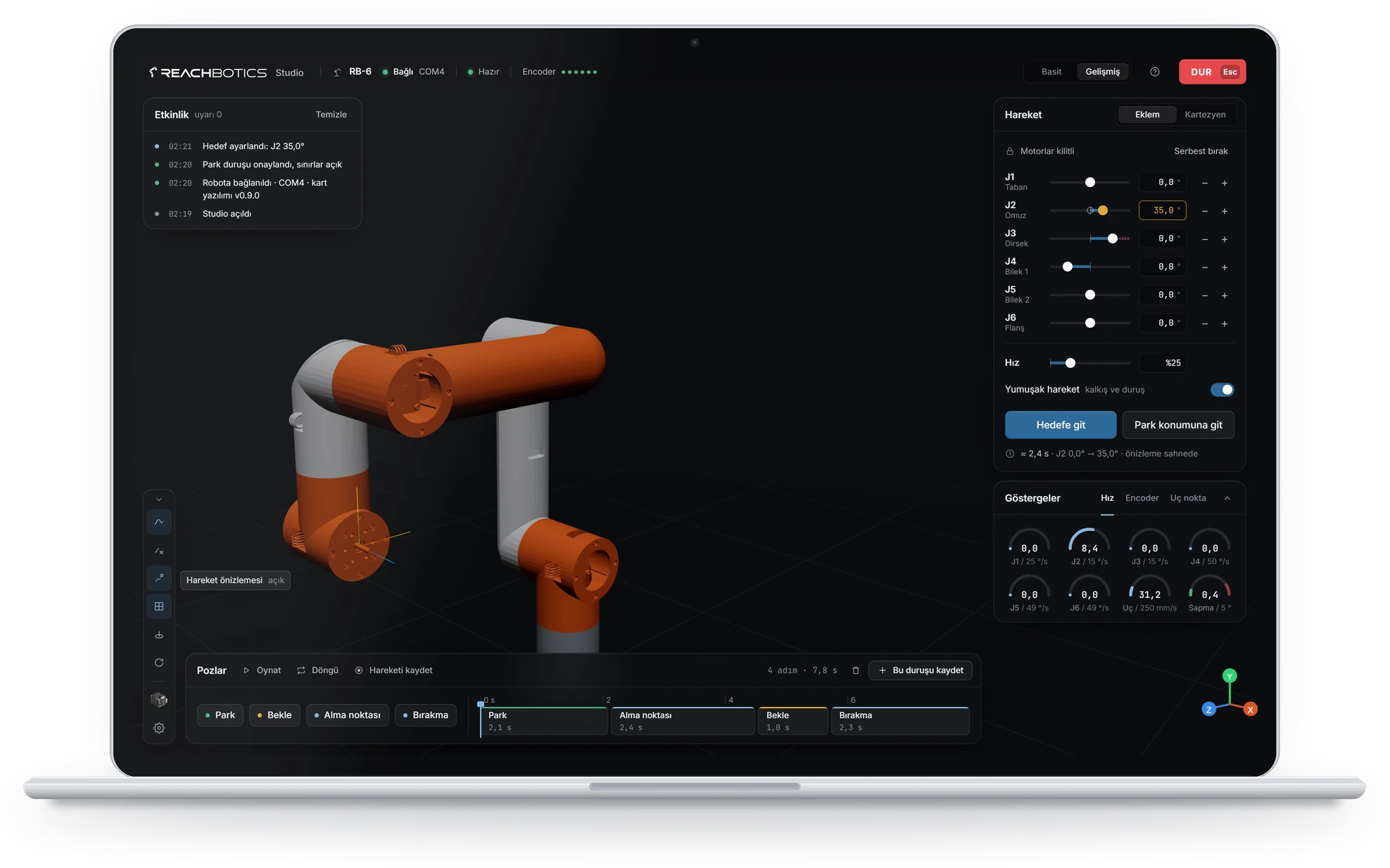Decrease J6 Flanş with minus
This screenshot has height=868, width=1390.
click(x=1205, y=324)
